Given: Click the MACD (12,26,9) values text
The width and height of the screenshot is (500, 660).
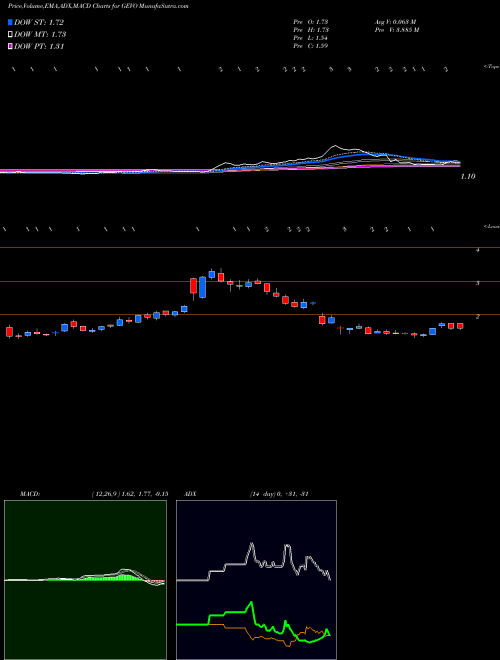Looking at the screenshot, I should tap(130, 494).
